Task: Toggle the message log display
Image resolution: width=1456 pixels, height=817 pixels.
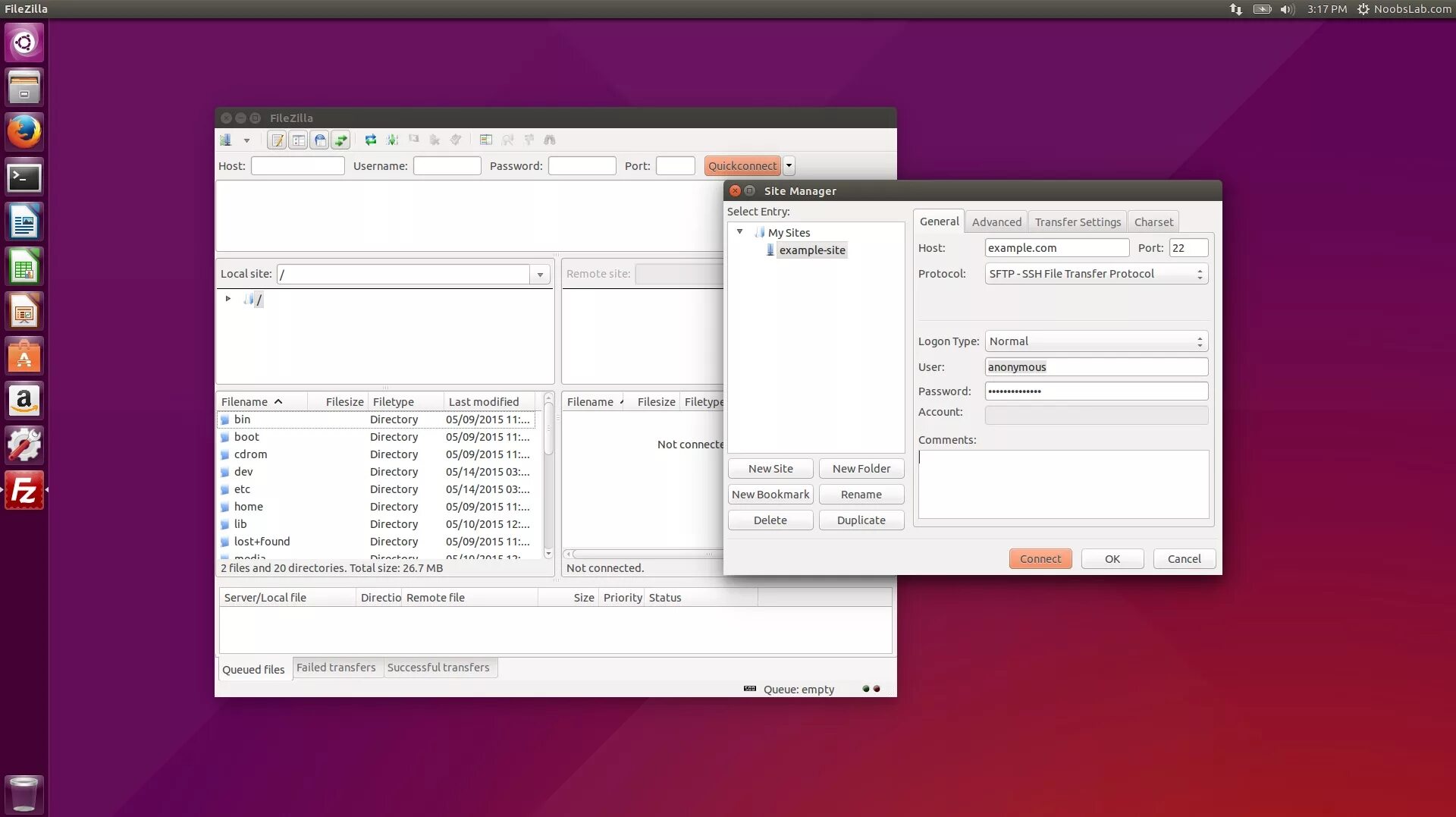Action: pos(277,140)
